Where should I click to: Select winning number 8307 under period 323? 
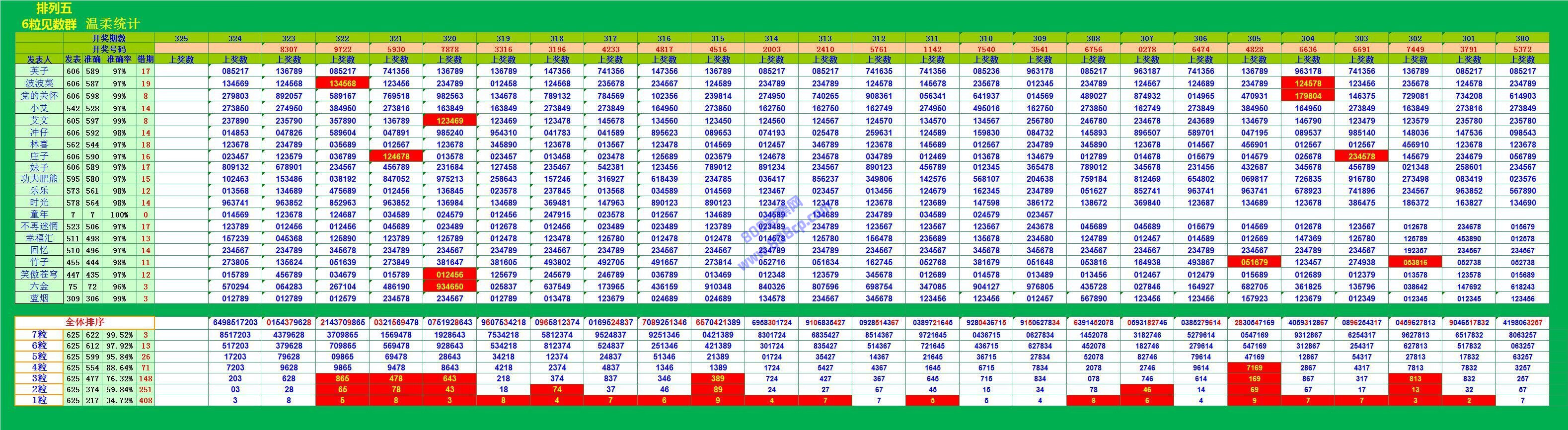[289, 49]
